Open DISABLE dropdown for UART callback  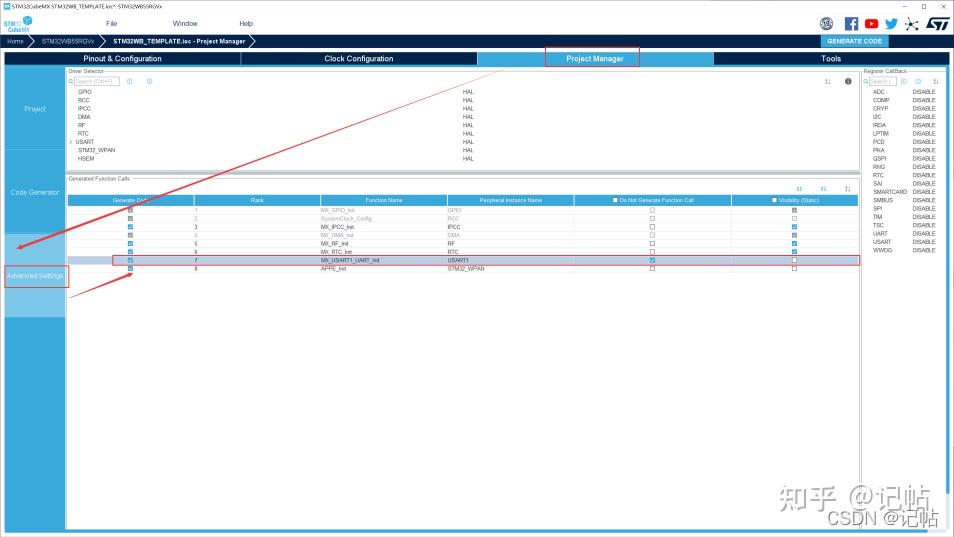[x=924, y=234]
